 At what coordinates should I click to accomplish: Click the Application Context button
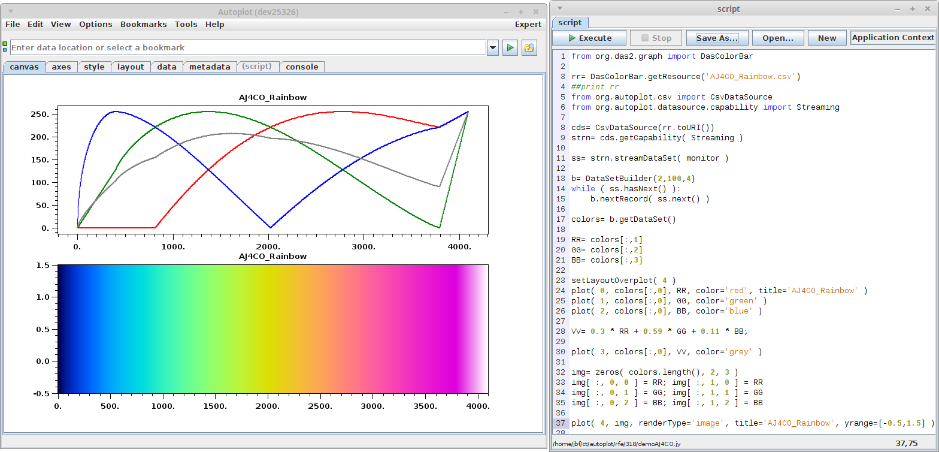pos(892,38)
